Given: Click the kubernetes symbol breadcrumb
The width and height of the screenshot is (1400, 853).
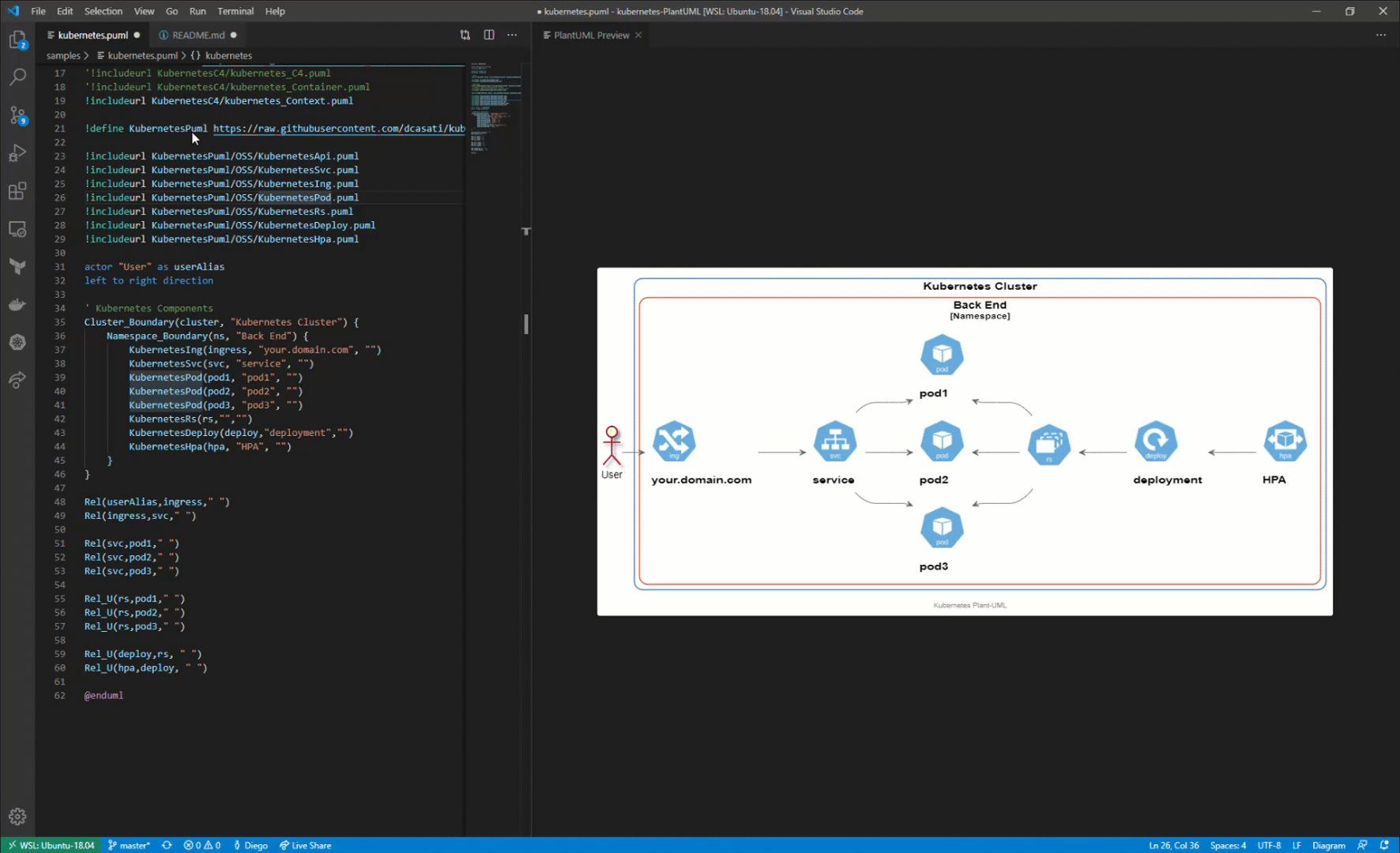Looking at the screenshot, I should click(x=228, y=55).
